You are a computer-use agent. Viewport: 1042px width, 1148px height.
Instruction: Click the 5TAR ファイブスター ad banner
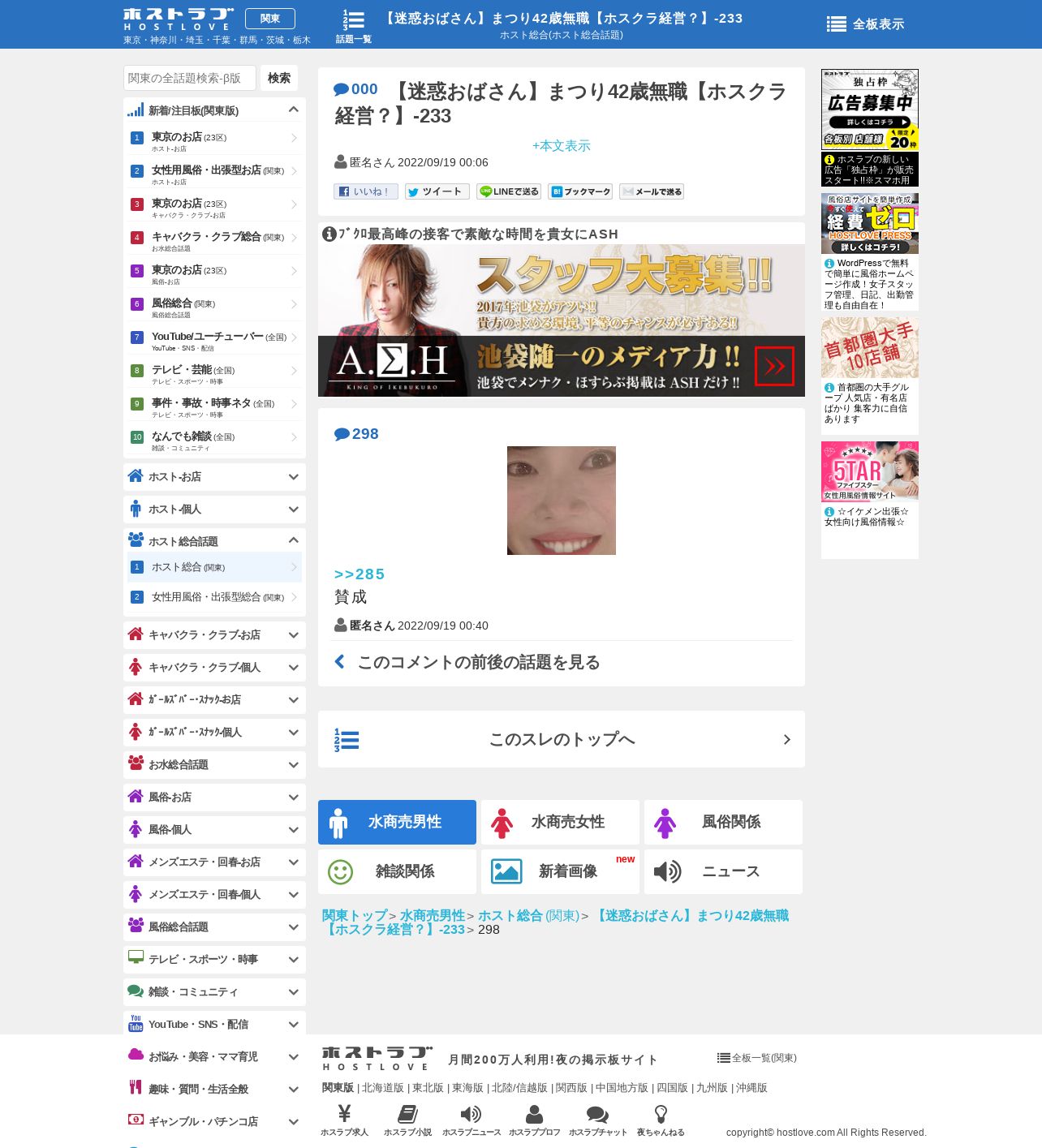click(870, 471)
